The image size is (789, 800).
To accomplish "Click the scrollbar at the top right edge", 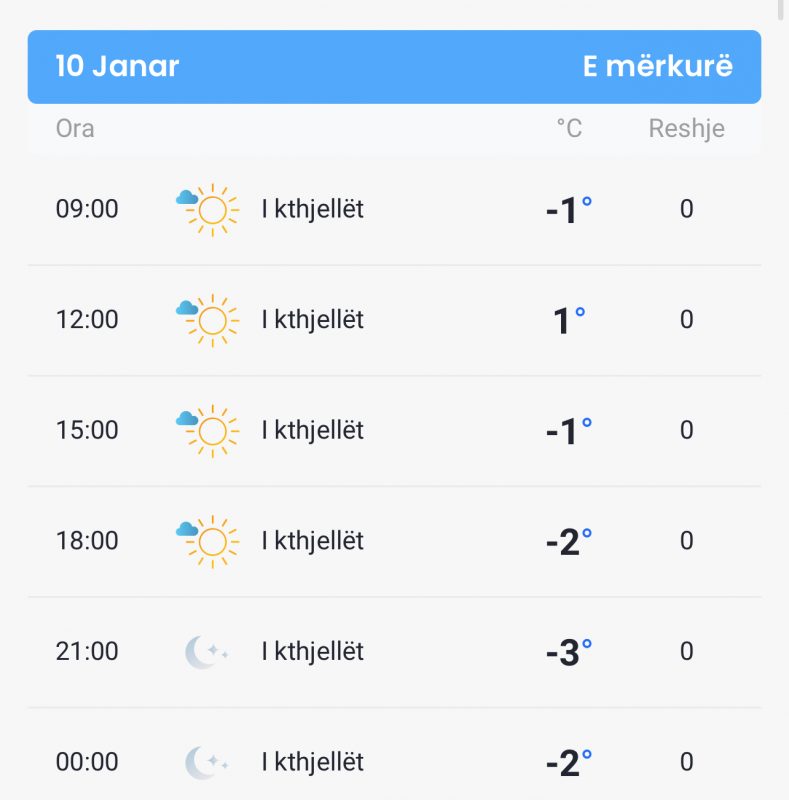I will click(x=780, y=10).
